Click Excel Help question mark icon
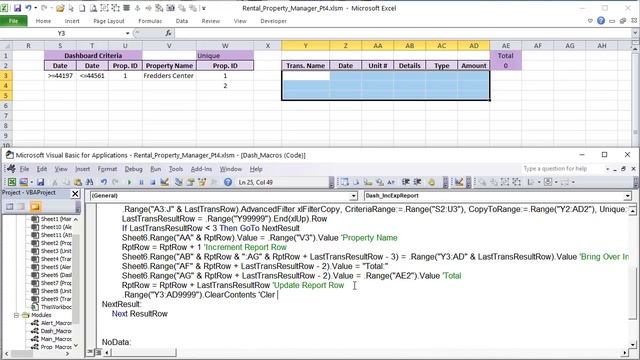The width and height of the screenshot is (640, 360). [601, 20]
